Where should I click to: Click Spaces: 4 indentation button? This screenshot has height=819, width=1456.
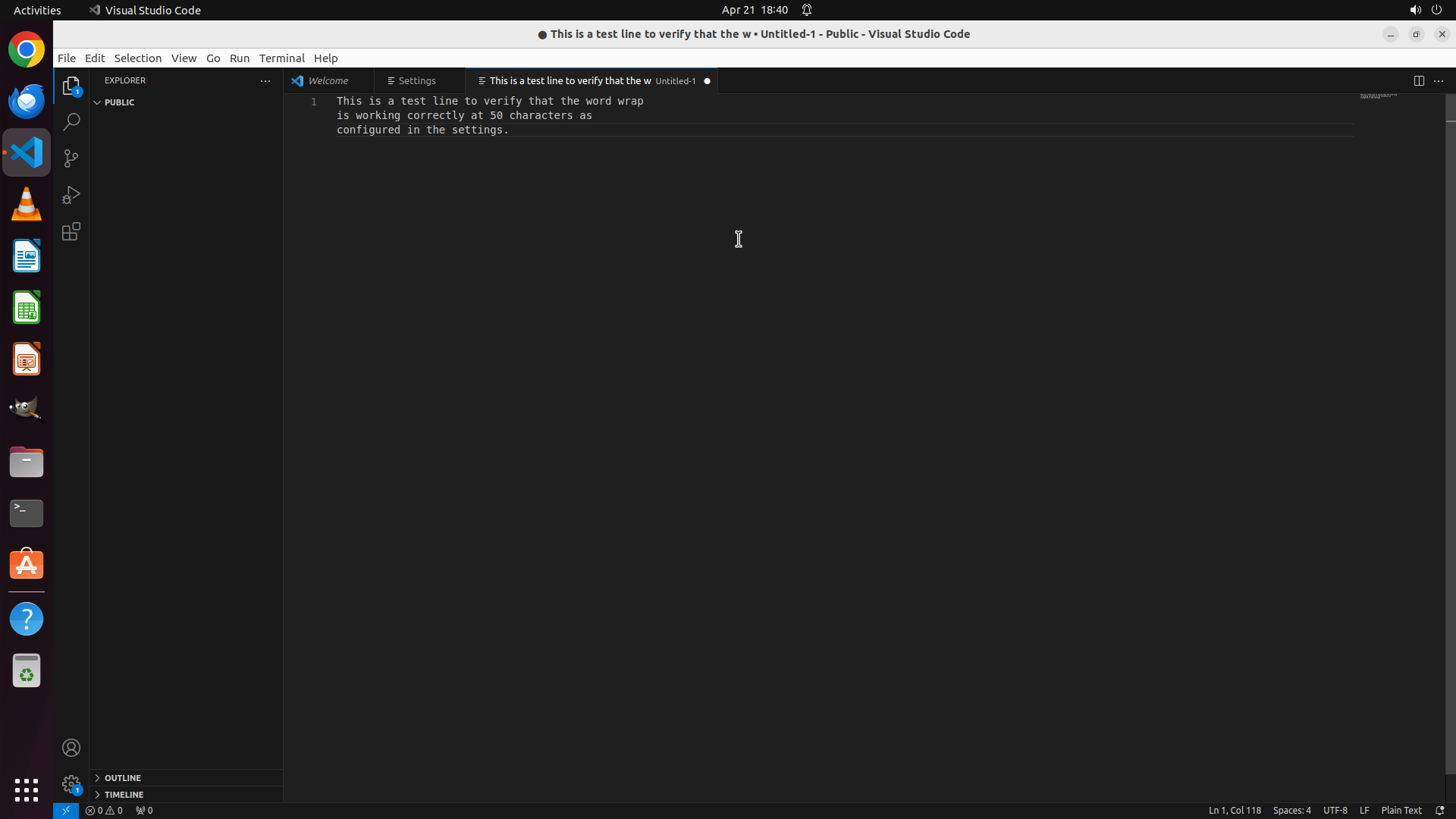1291,810
